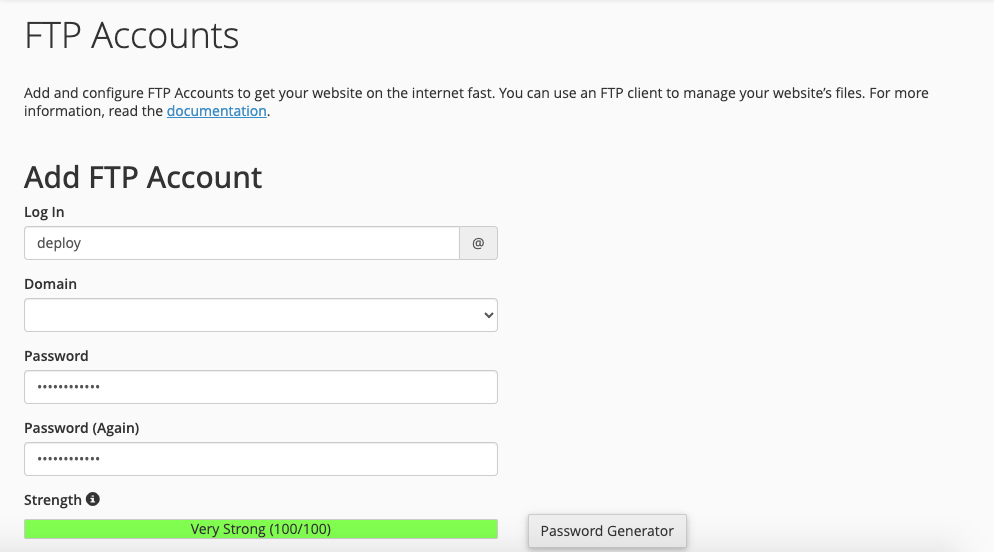Click the Domain field label
The image size is (994, 552).
[x=50, y=284]
